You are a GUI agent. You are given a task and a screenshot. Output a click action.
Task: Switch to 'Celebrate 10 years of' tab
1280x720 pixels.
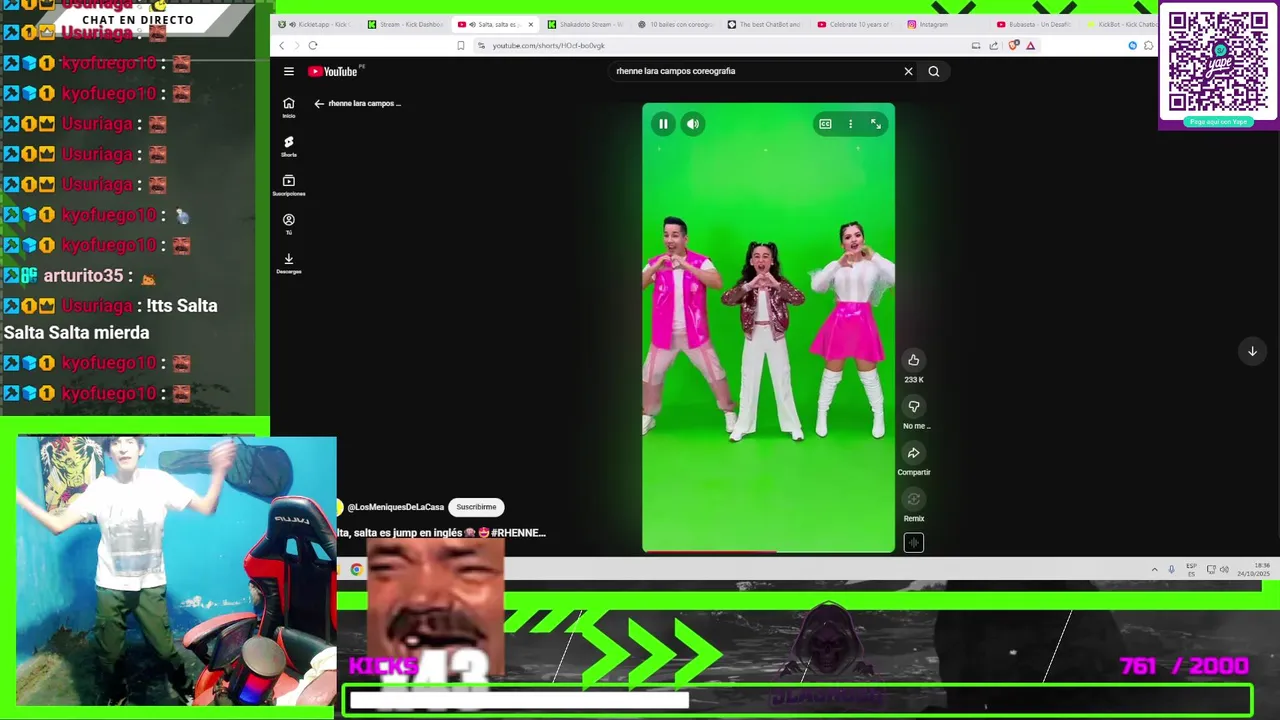(856, 24)
